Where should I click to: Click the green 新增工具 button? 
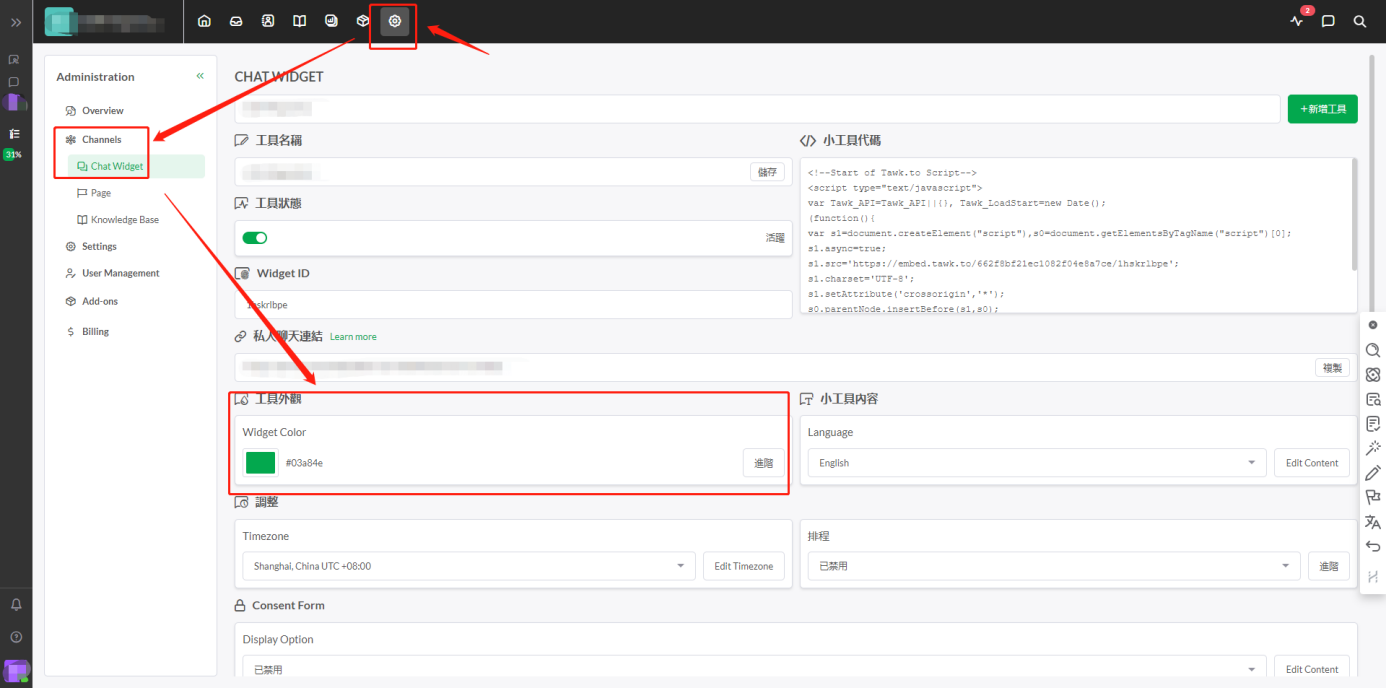click(x=1322, y=109)
